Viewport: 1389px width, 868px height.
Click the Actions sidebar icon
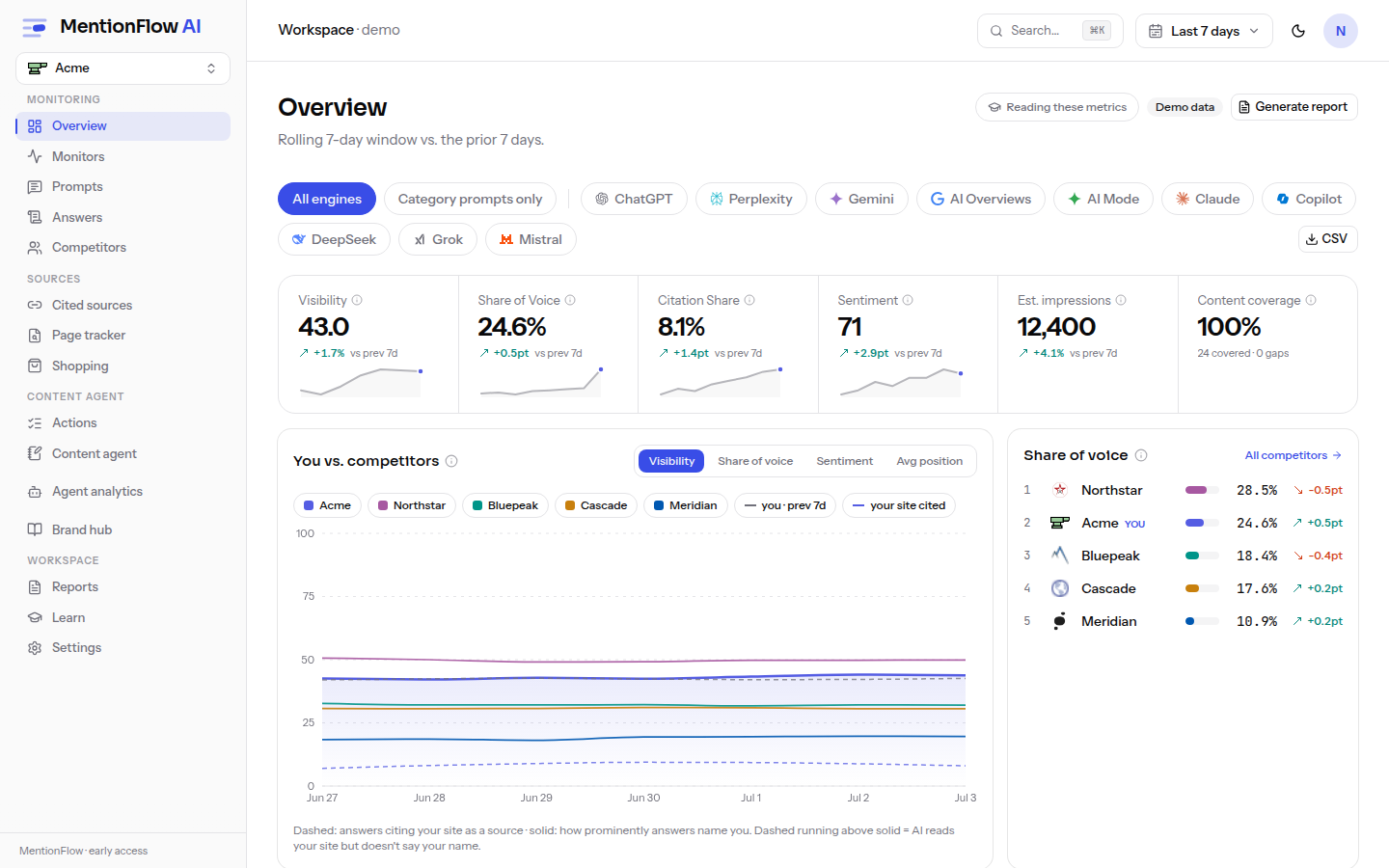point(35,422)
